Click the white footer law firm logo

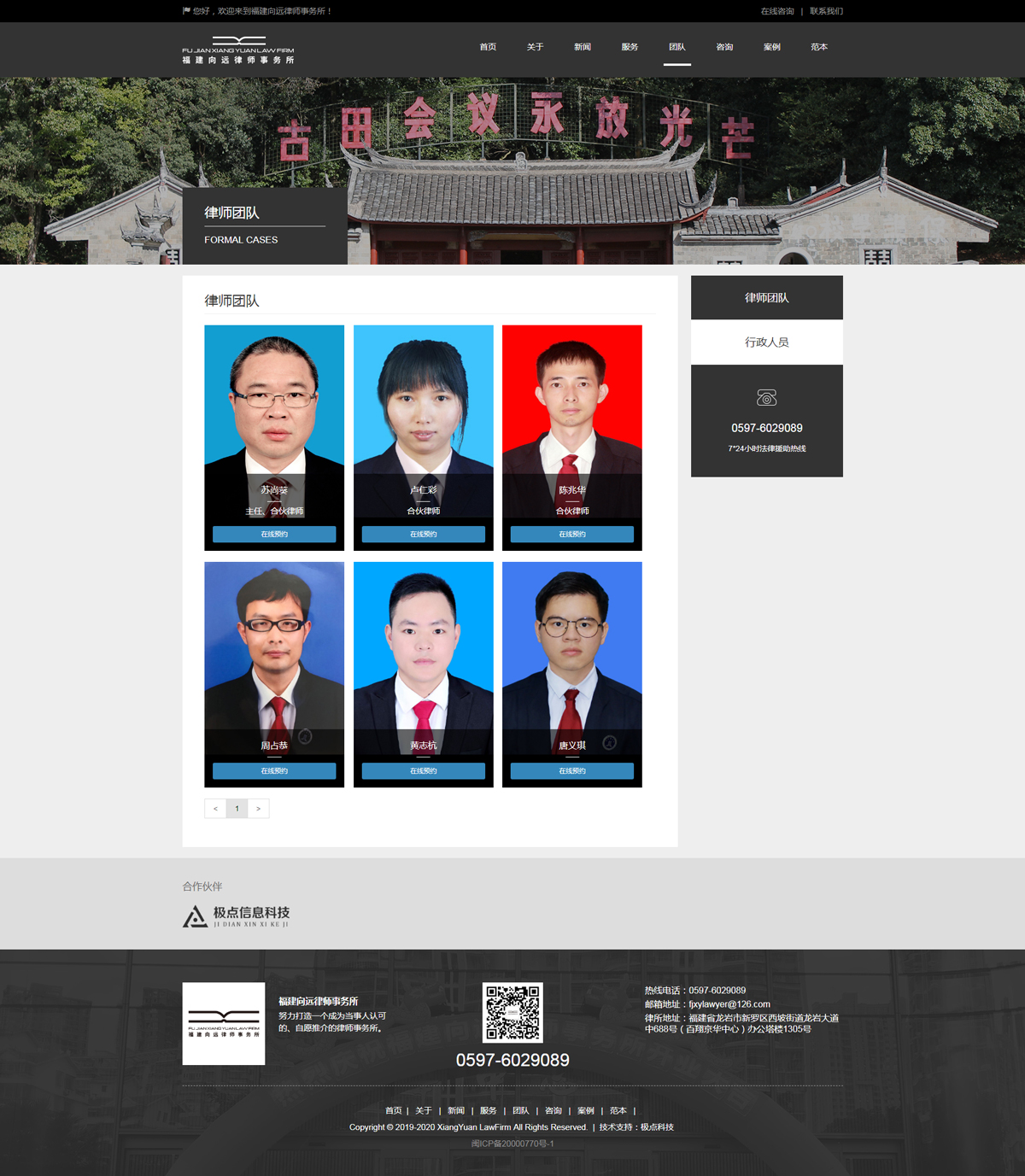(224, 1023)
